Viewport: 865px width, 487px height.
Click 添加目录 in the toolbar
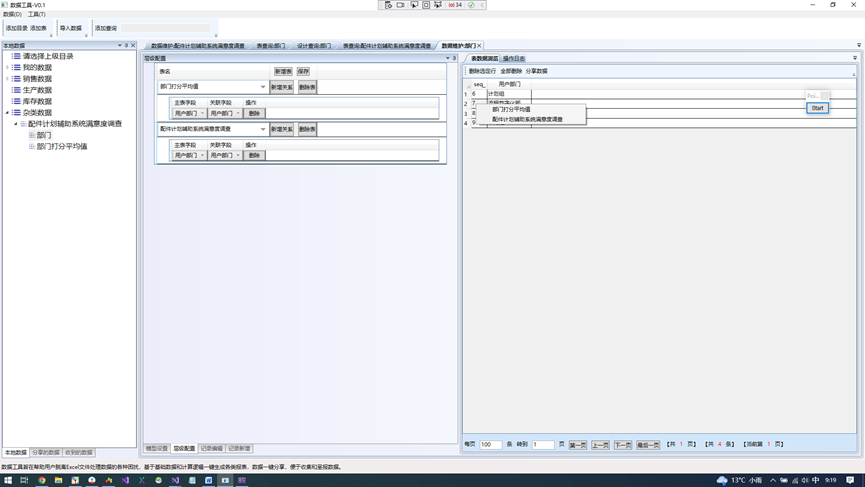17,28
